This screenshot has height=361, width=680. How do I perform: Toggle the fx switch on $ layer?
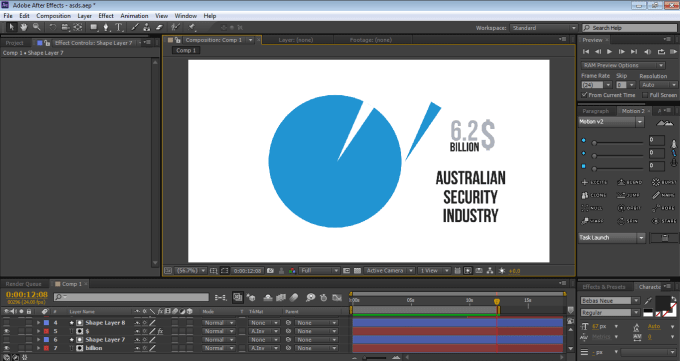coord(160,331)
